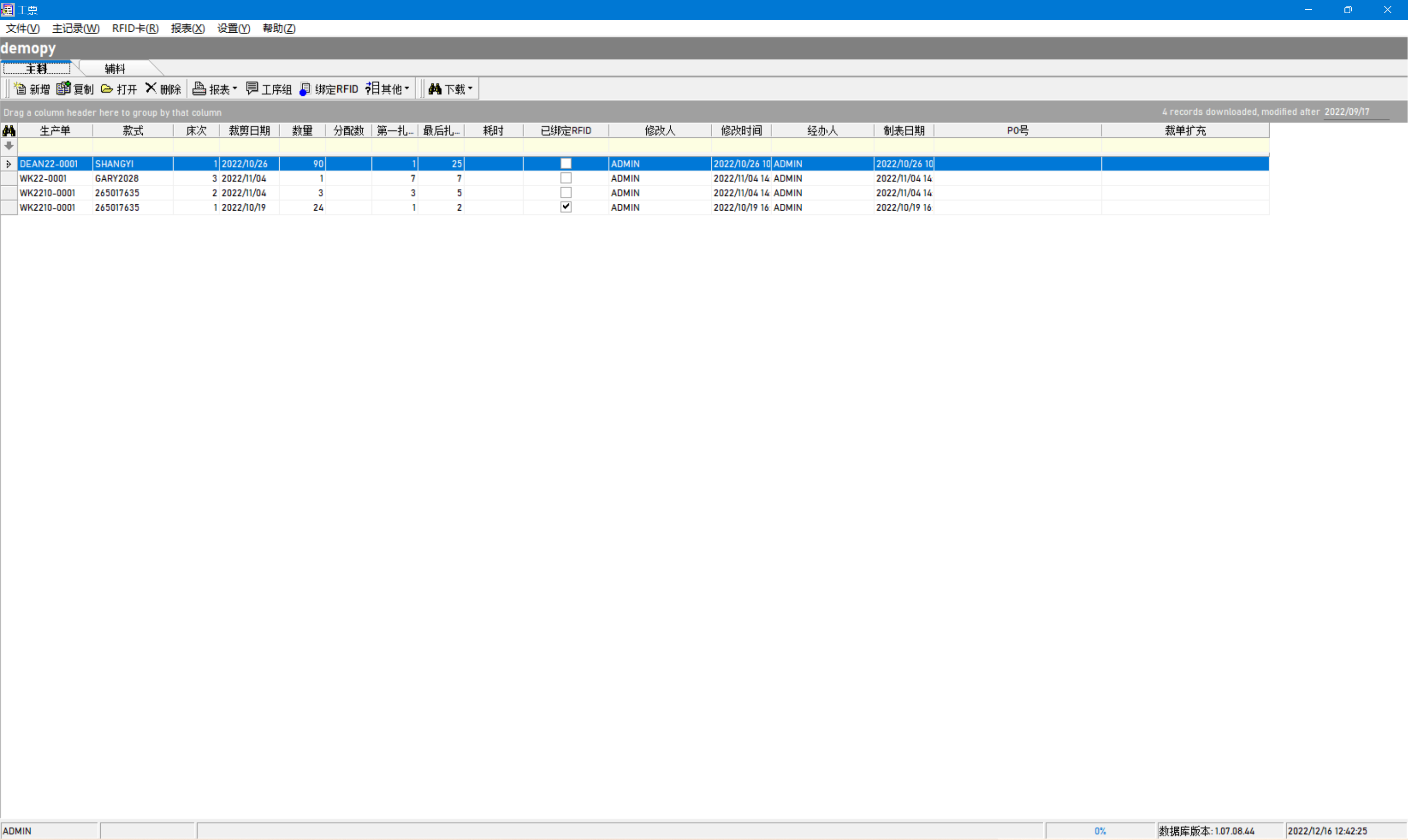1408x840 pixels.
Task: Click the ADMIN user label in status bar
Action: tap(49, 831)
